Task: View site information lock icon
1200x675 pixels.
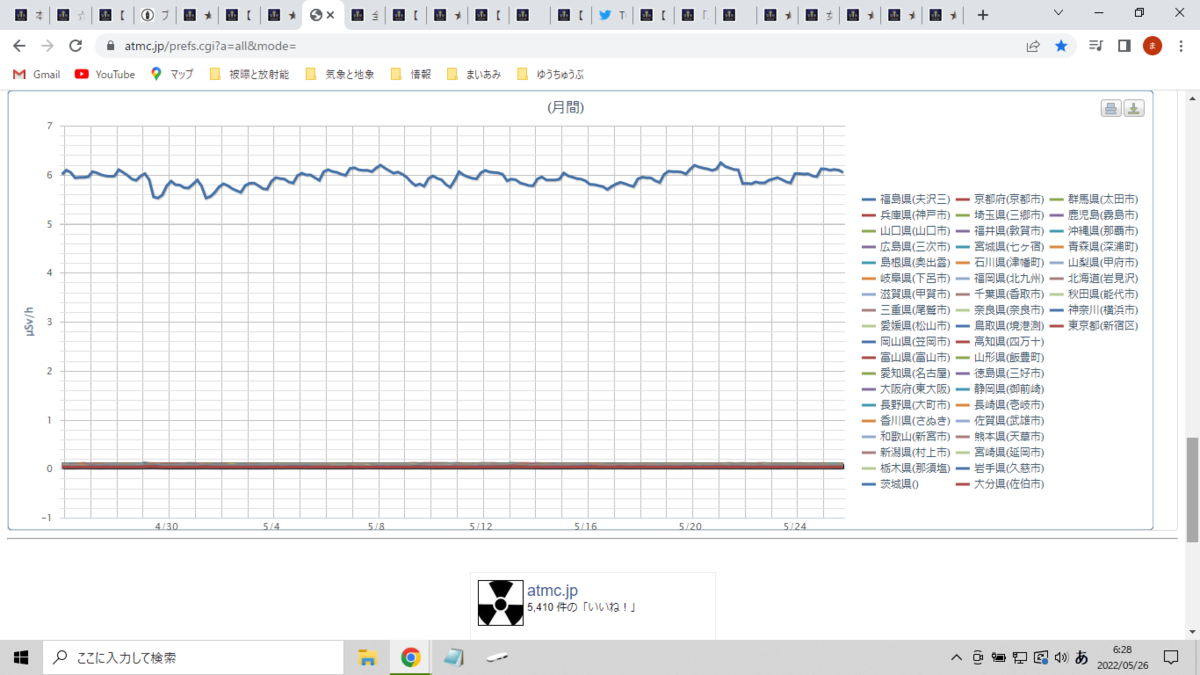Action: pos(110,46)
